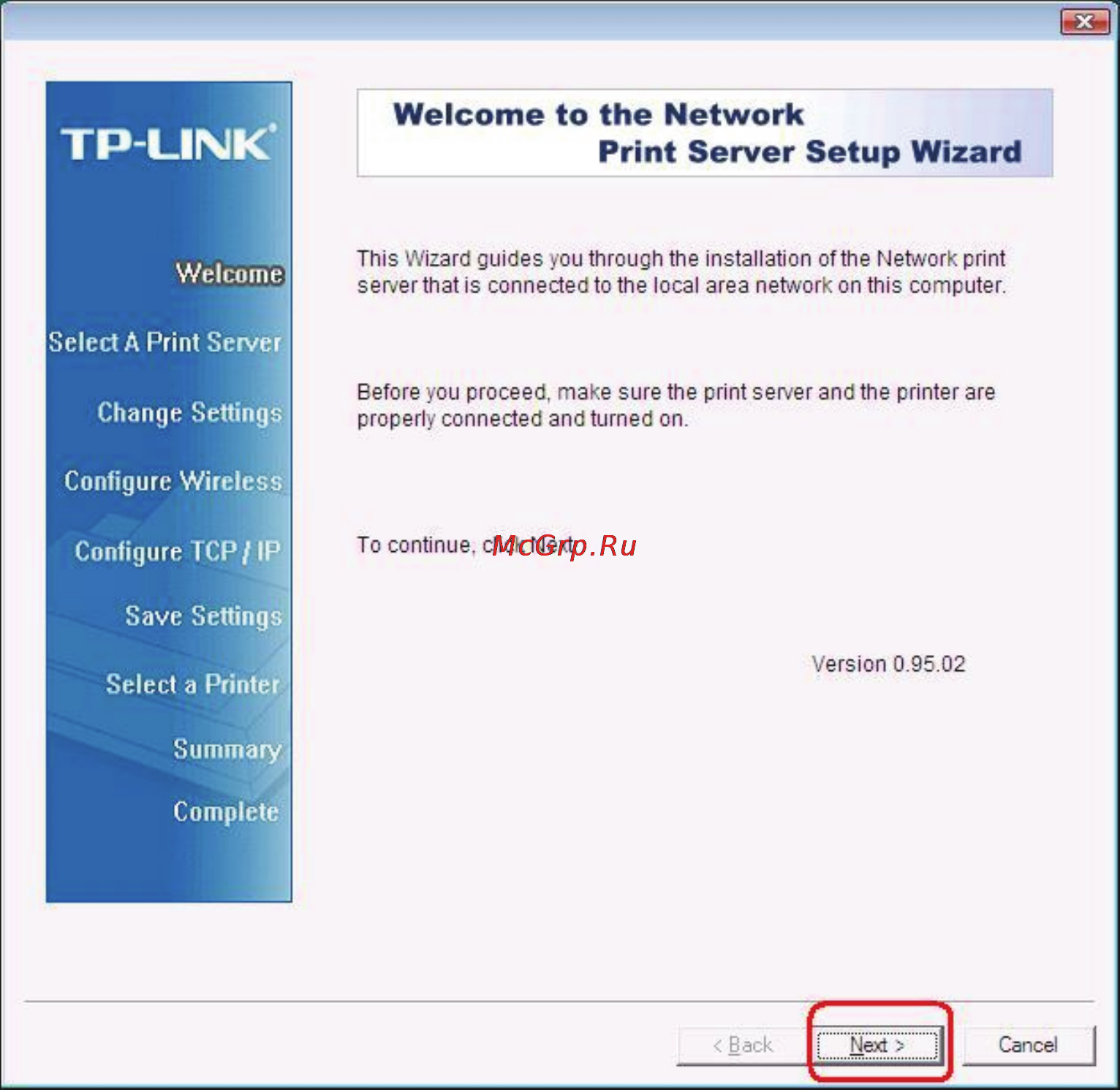Click the TP-LINK logo
The height and width of the screenshot is (1090, 1120).
(x=168, y=143)
